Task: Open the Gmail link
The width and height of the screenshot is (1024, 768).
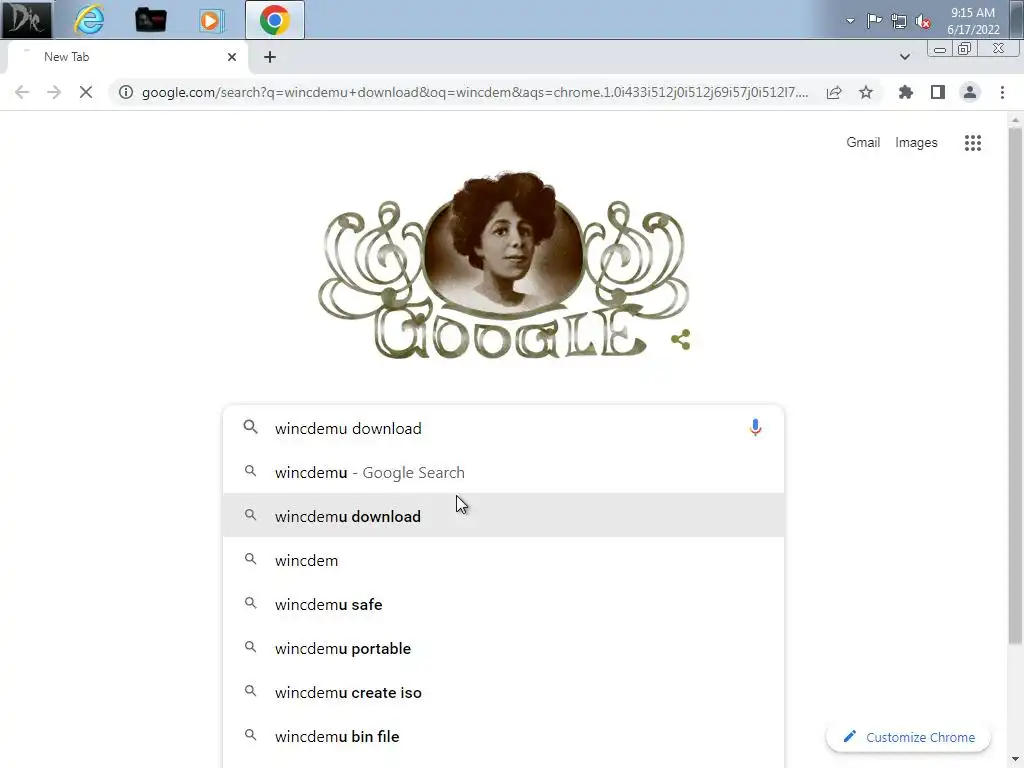Action: click(x=863, y=142)
